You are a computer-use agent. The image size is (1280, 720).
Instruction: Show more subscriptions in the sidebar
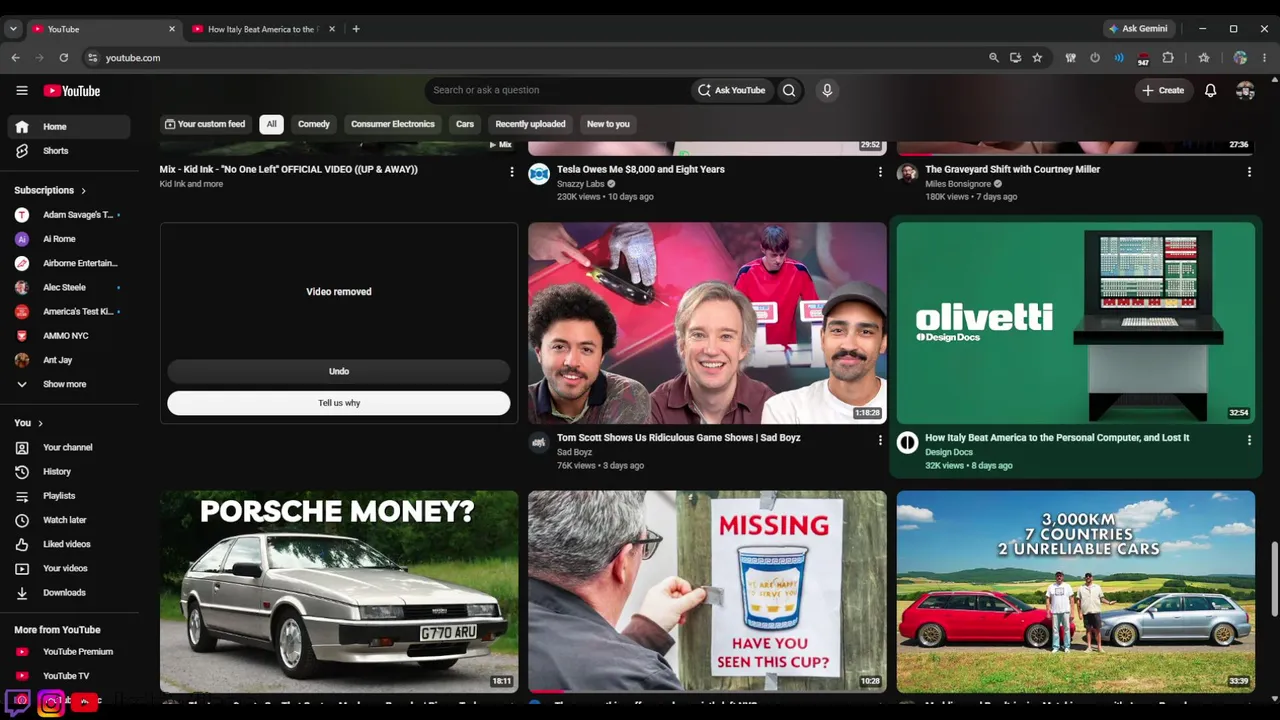point(70,384)
